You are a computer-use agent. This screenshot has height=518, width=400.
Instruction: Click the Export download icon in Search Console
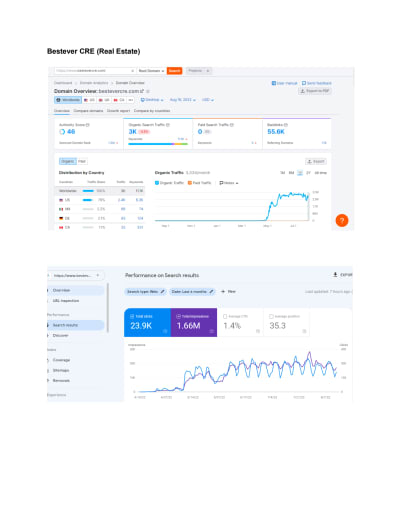335,275
